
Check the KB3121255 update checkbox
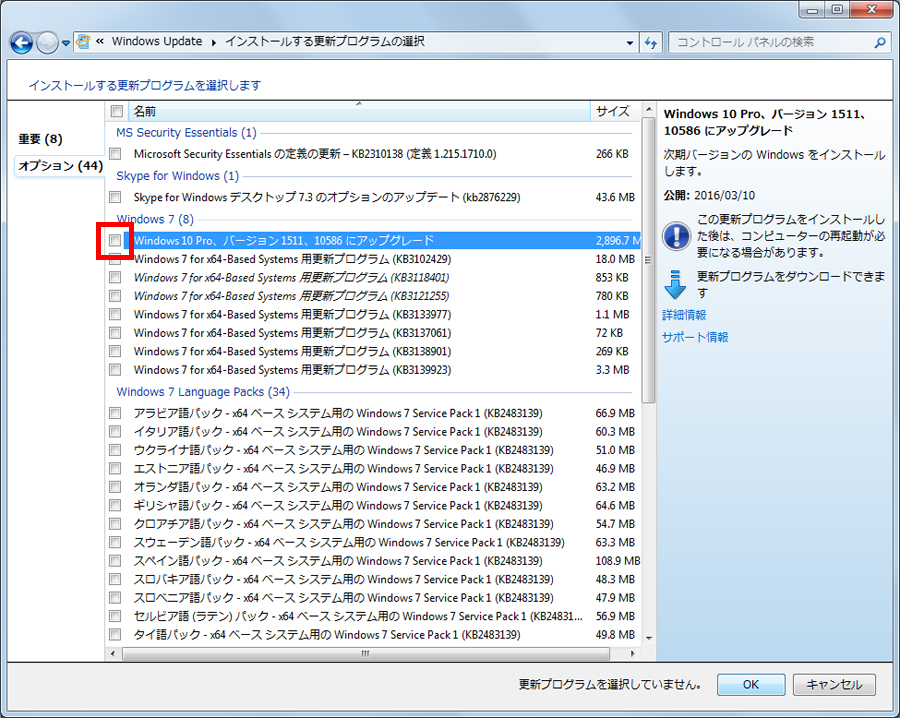point(115,296)
